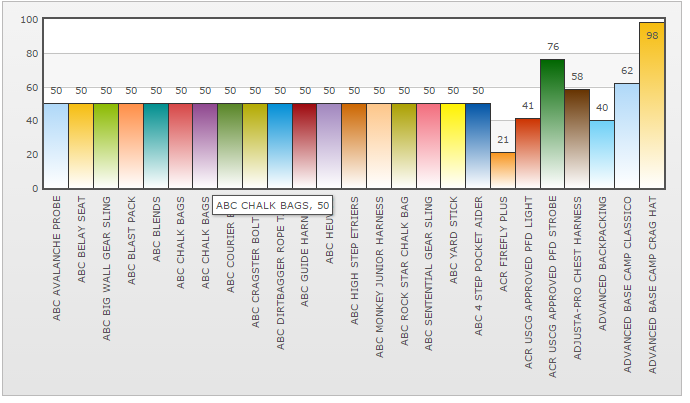This screenshot has height=403, width=690.
Task: Click the 'ABC AVALANCHE PROBE' axis label
Action: click(56, 258)
